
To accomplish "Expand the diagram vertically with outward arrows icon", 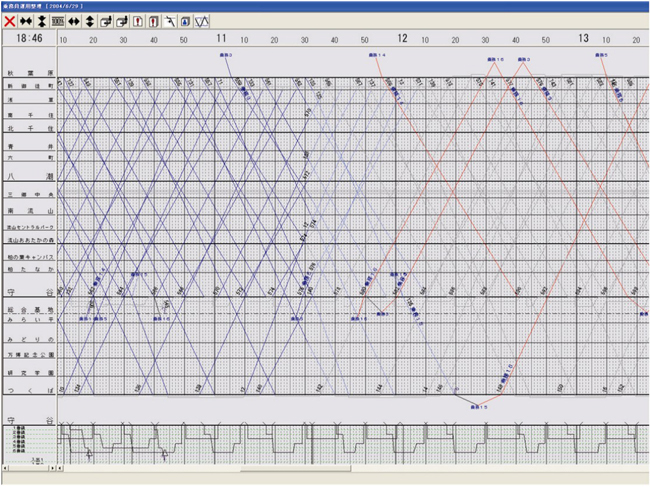I will [x=90, y=22].
